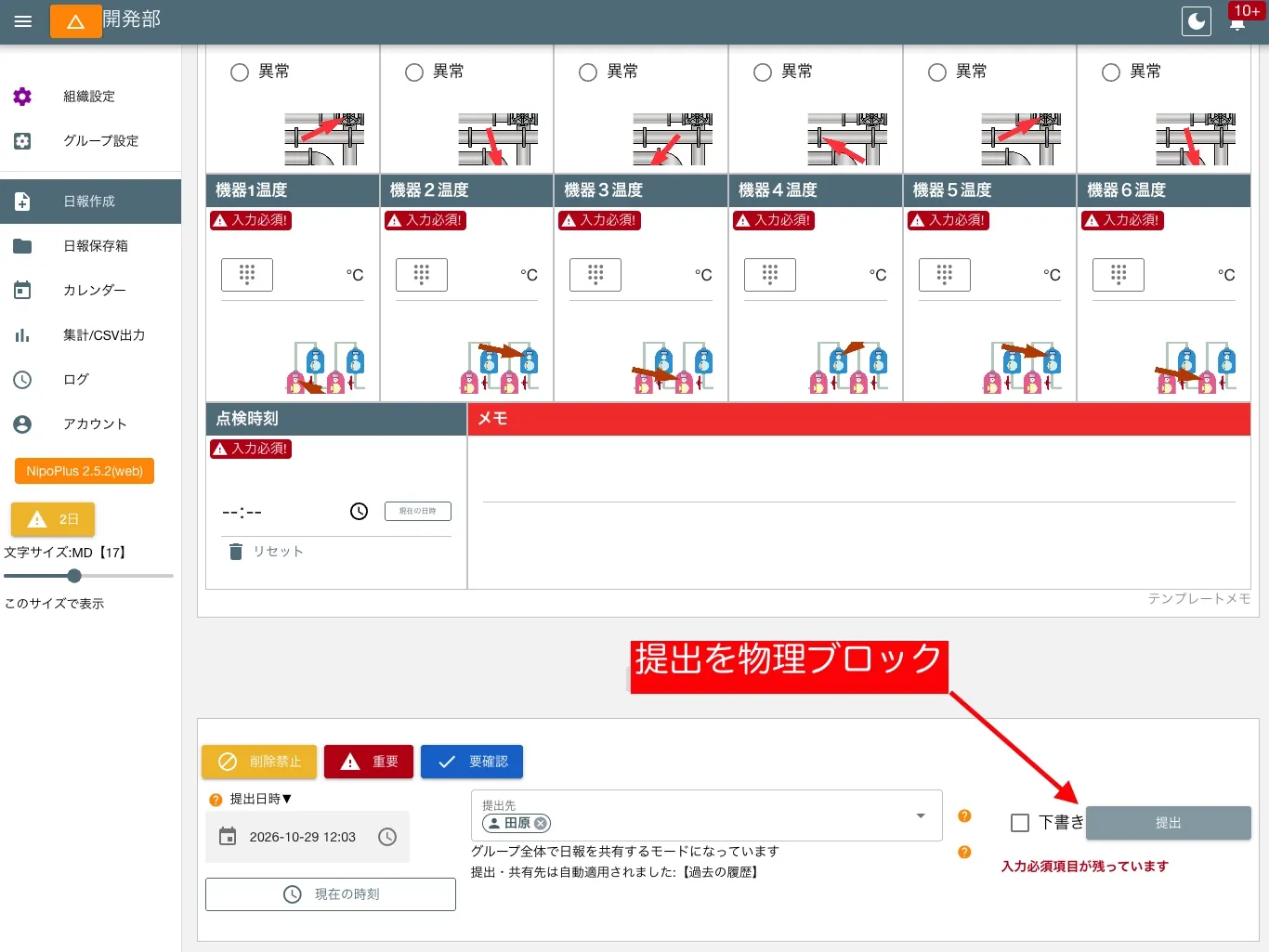Click the help icon next to 提出先 dropdown

tap(964, 816)
